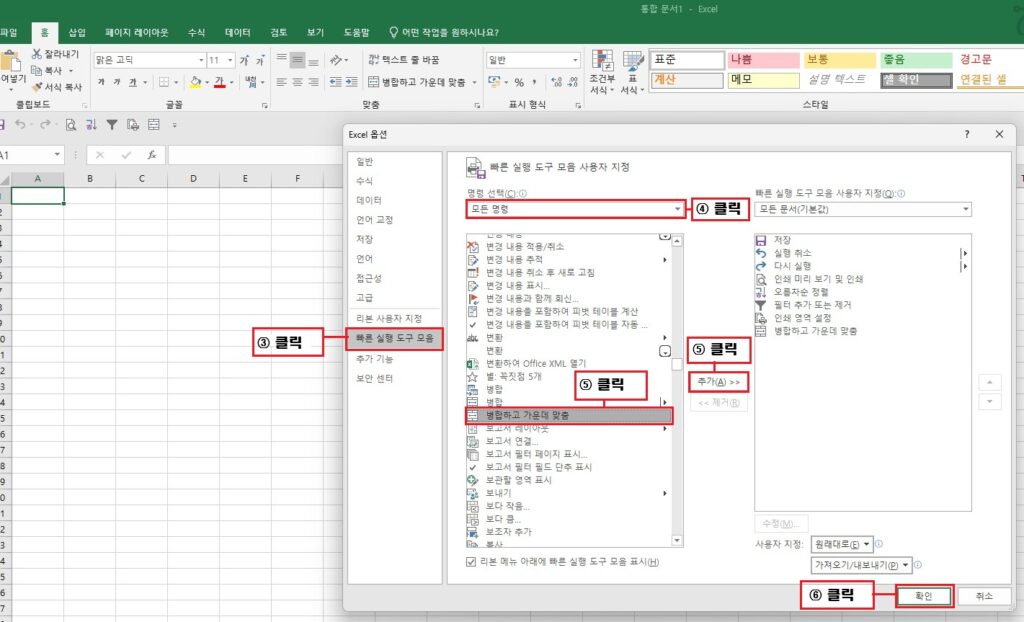Apply the 좋음 green cell style

click(916, 60)
